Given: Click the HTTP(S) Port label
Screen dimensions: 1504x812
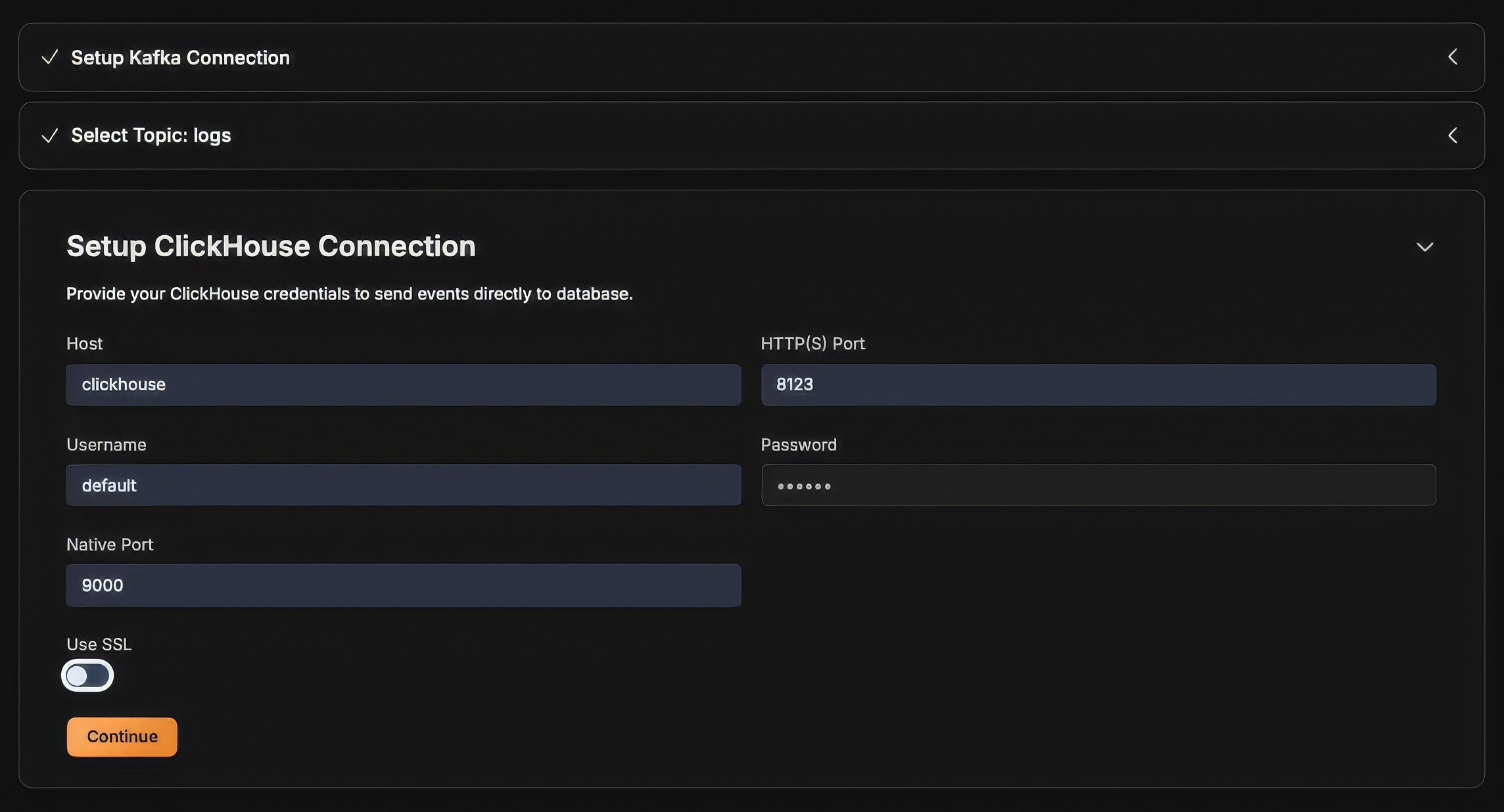Looking at the screenshot, I should click(812, 344).
